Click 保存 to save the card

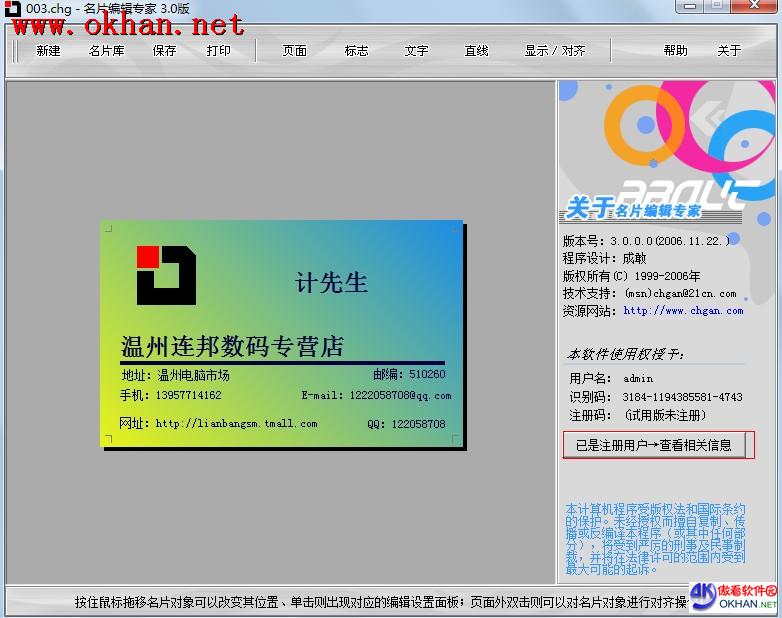pos(164,50)
